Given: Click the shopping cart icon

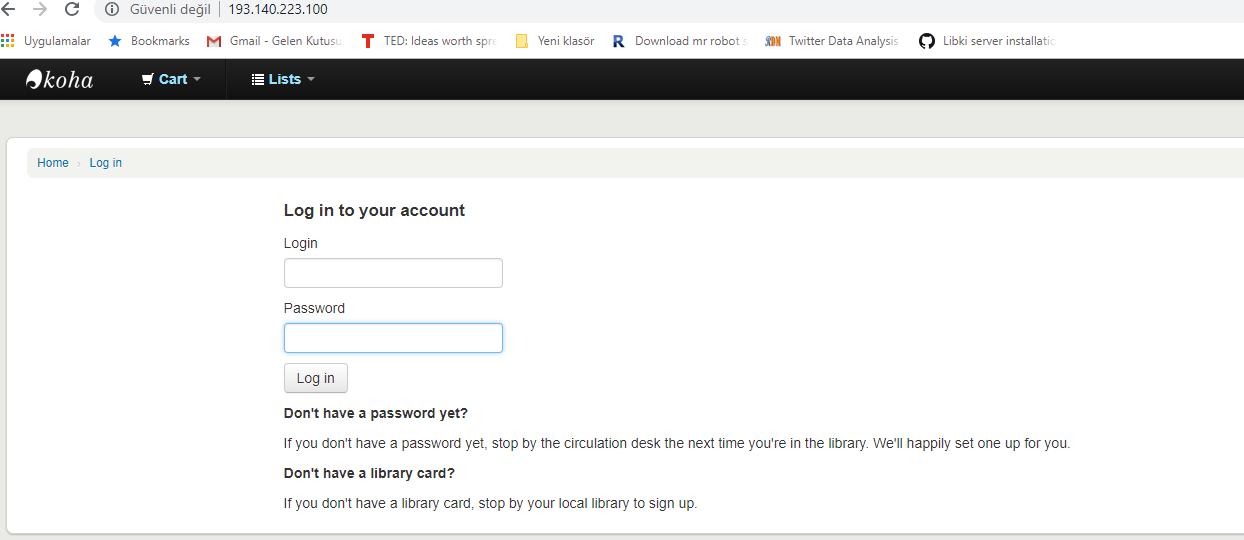Looking at the screenshot, I should tap(148, 79).
